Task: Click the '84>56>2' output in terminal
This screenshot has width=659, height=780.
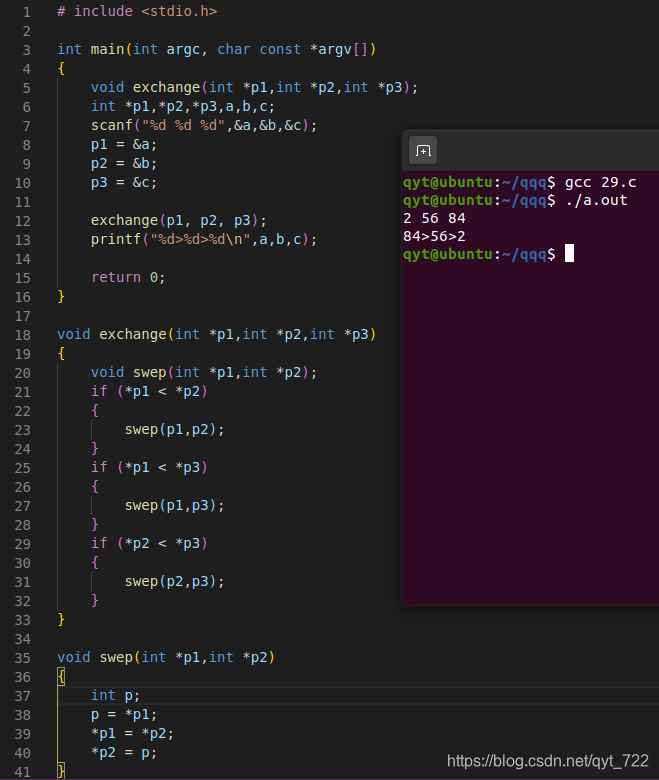Action: (x=434, y=236)
